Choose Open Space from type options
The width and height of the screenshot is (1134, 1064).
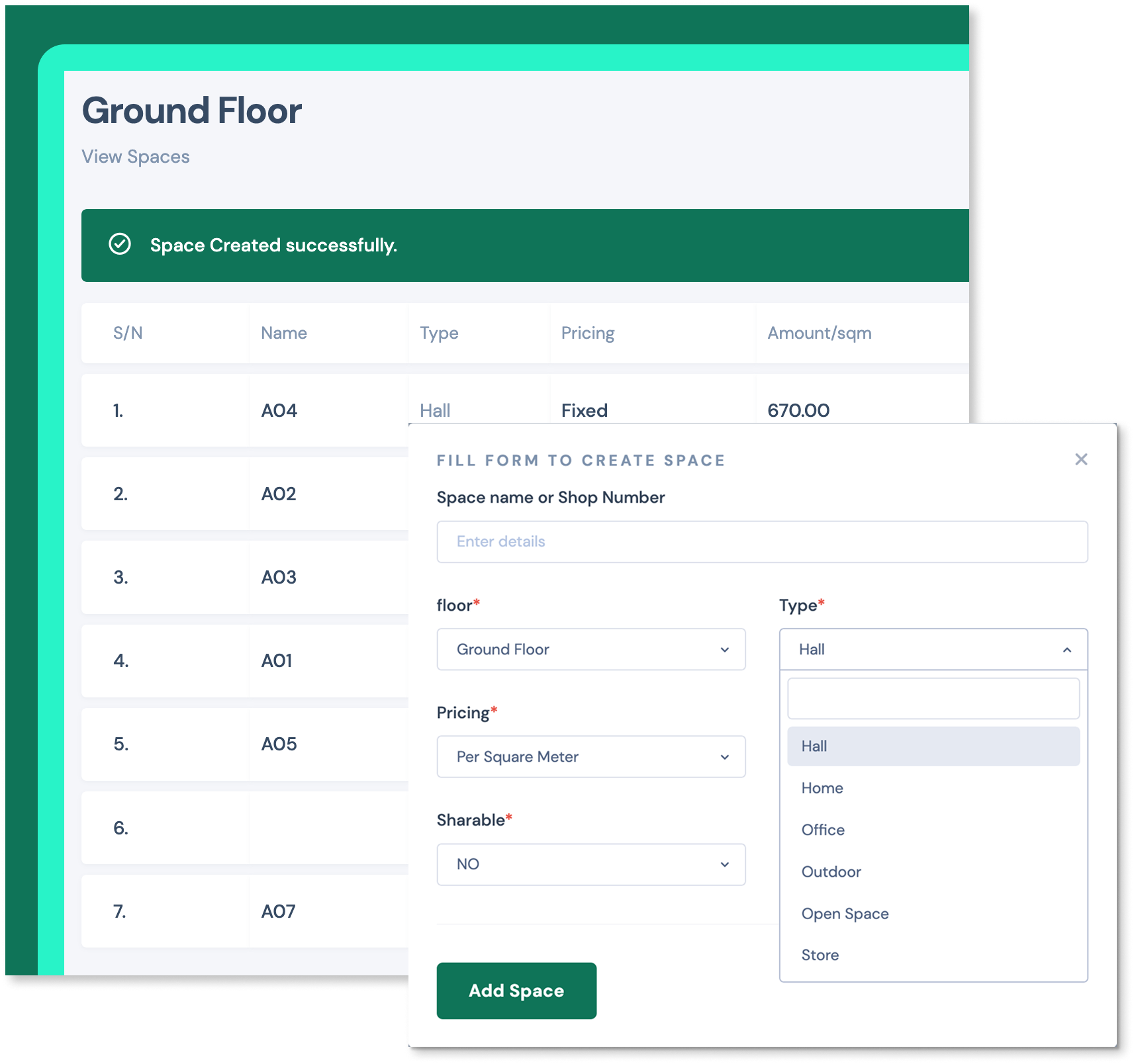[845, 914]
